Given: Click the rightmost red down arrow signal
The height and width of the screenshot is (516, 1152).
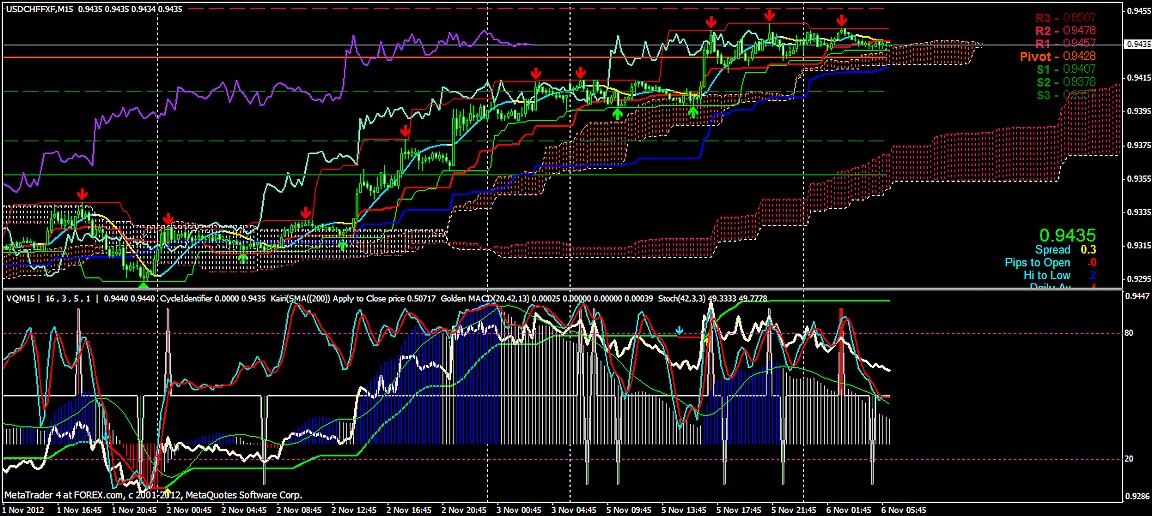Looking at the screenshot, I should pyautogui.click(x=843, y=20).
